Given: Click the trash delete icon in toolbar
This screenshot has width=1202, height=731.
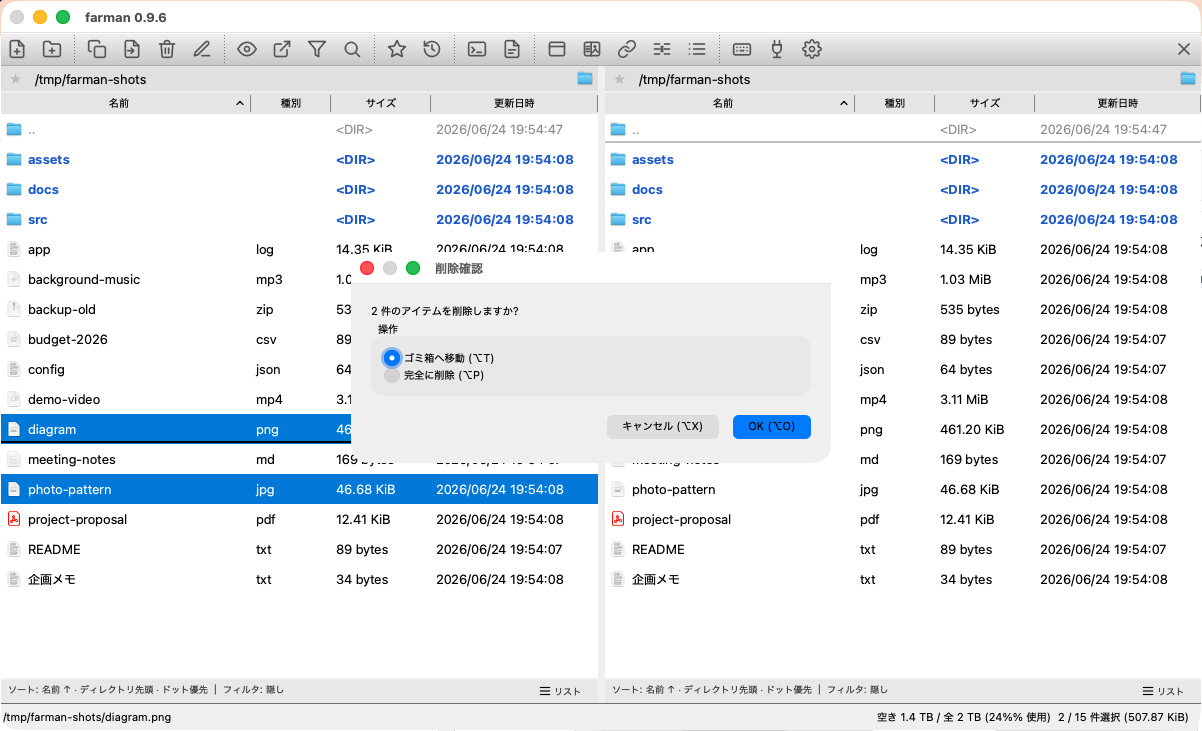Looking at the screenshot, I should 167,48.
